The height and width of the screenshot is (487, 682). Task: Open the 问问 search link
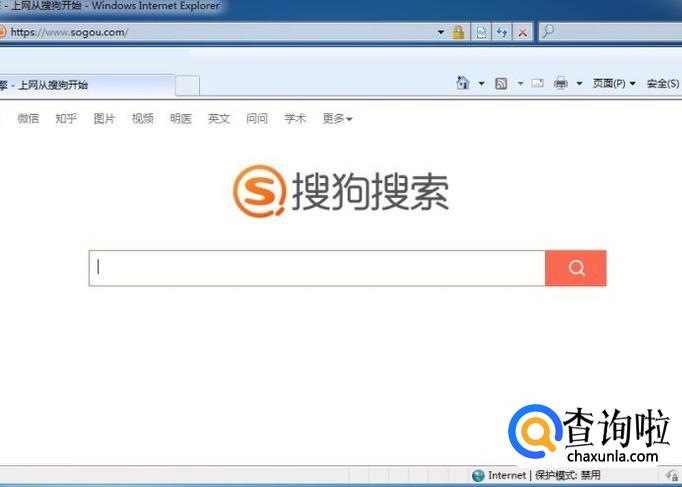257,118
